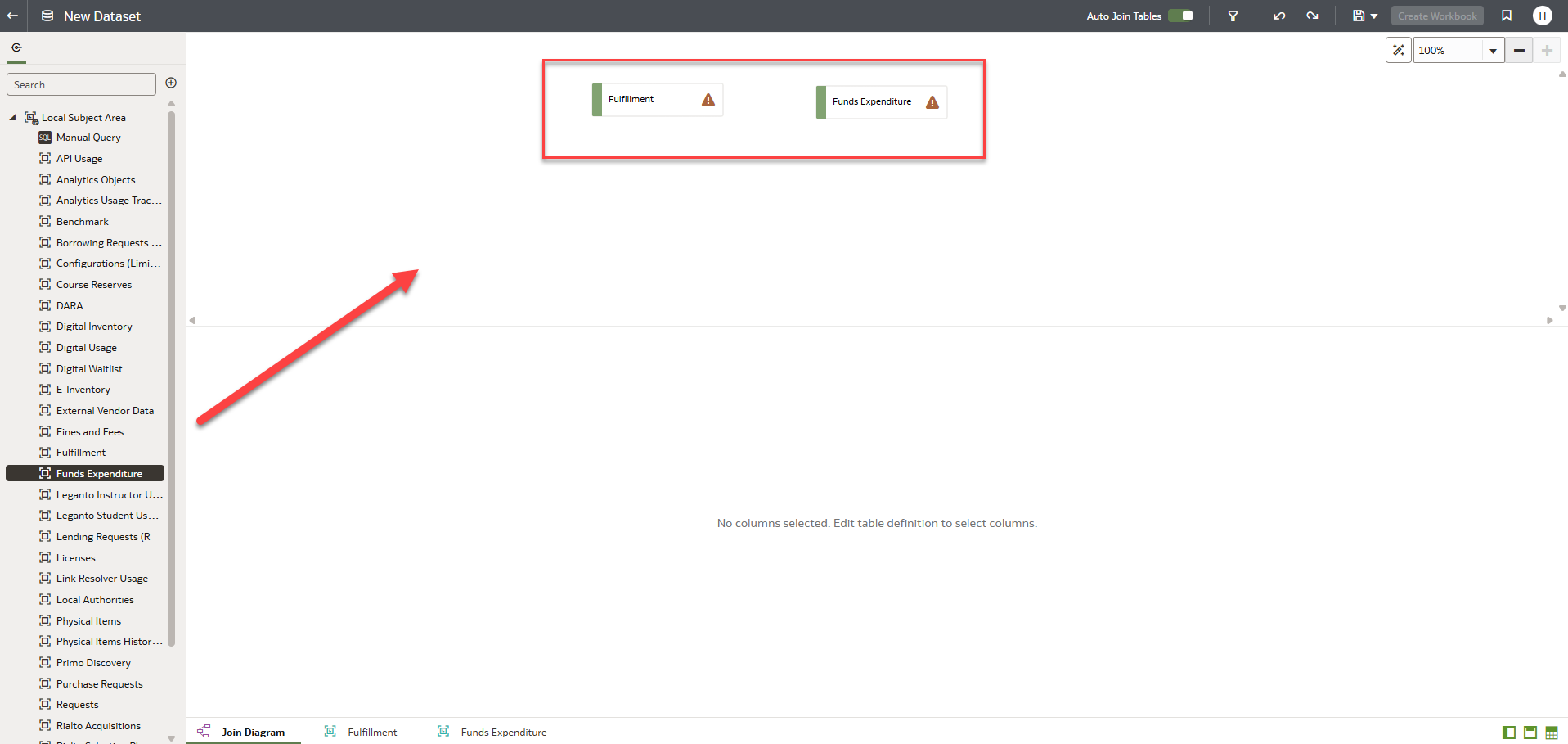Open the user avatar H menu

tap(1543, 16)
